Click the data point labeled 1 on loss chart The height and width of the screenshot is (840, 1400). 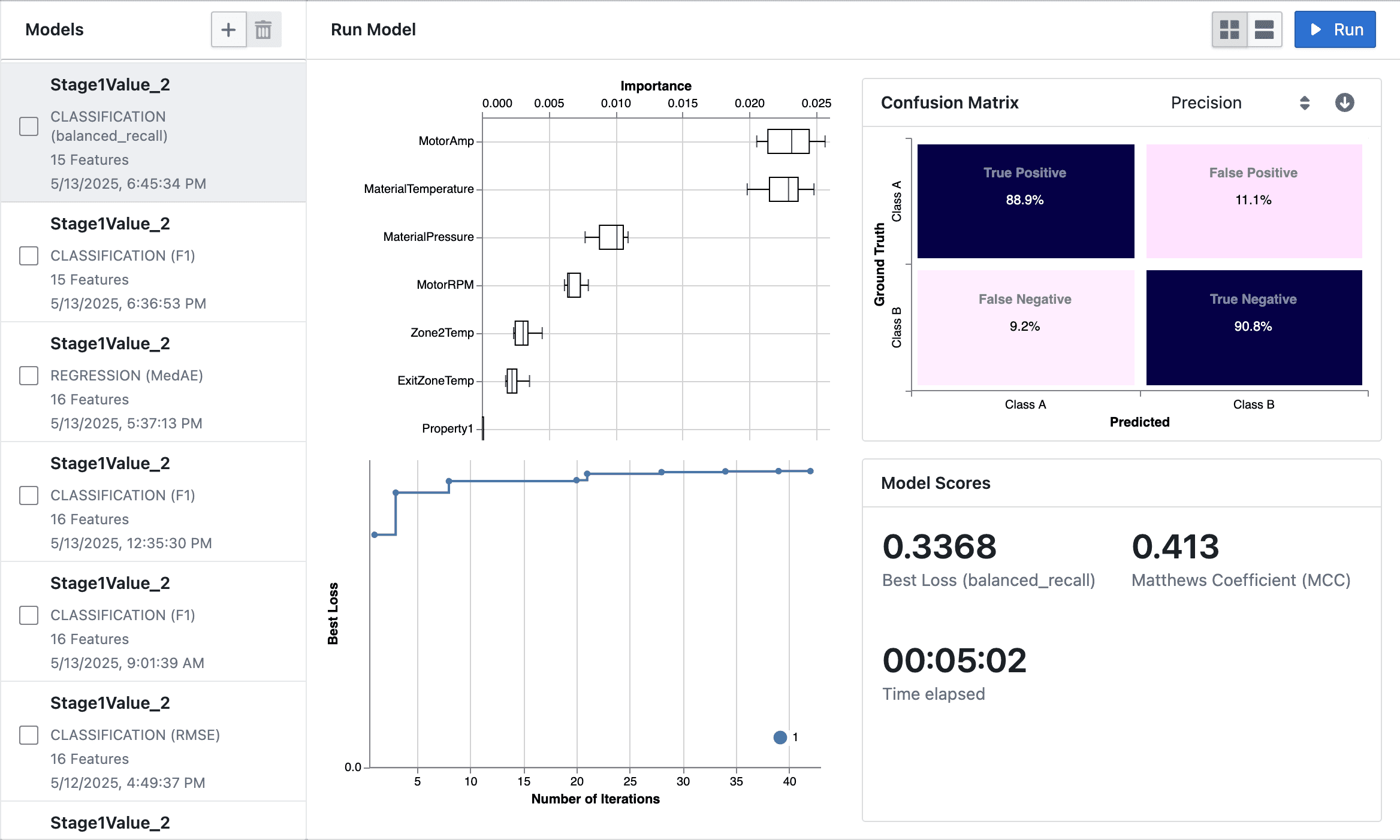click(x=780, y=738)
